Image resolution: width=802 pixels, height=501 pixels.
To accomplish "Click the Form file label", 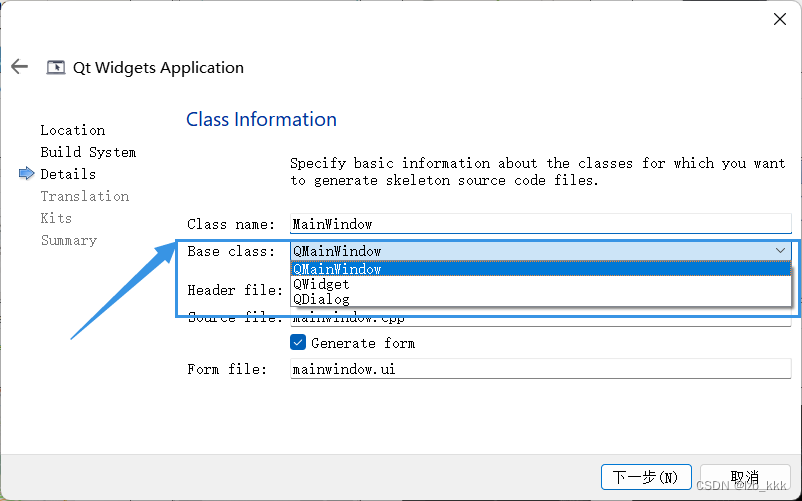I will [227, 369].
